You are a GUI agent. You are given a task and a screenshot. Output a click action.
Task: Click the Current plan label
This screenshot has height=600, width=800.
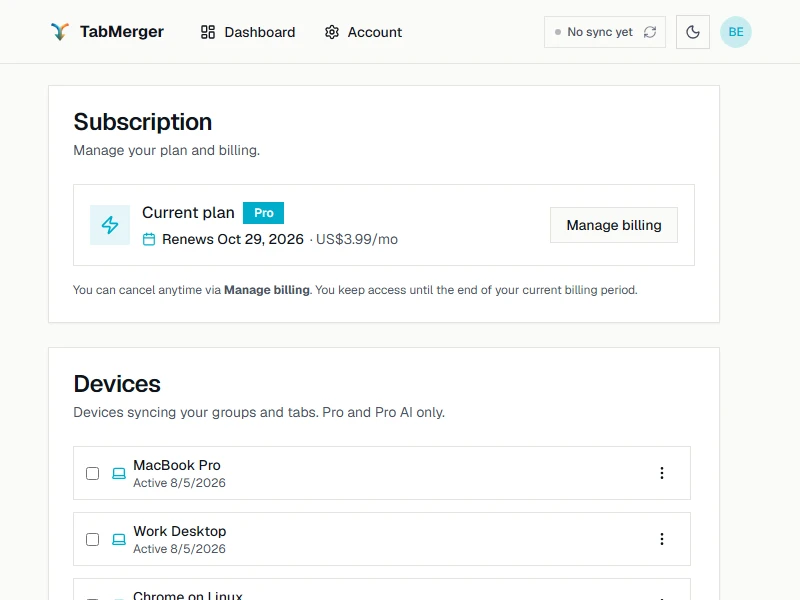[188, 212]
